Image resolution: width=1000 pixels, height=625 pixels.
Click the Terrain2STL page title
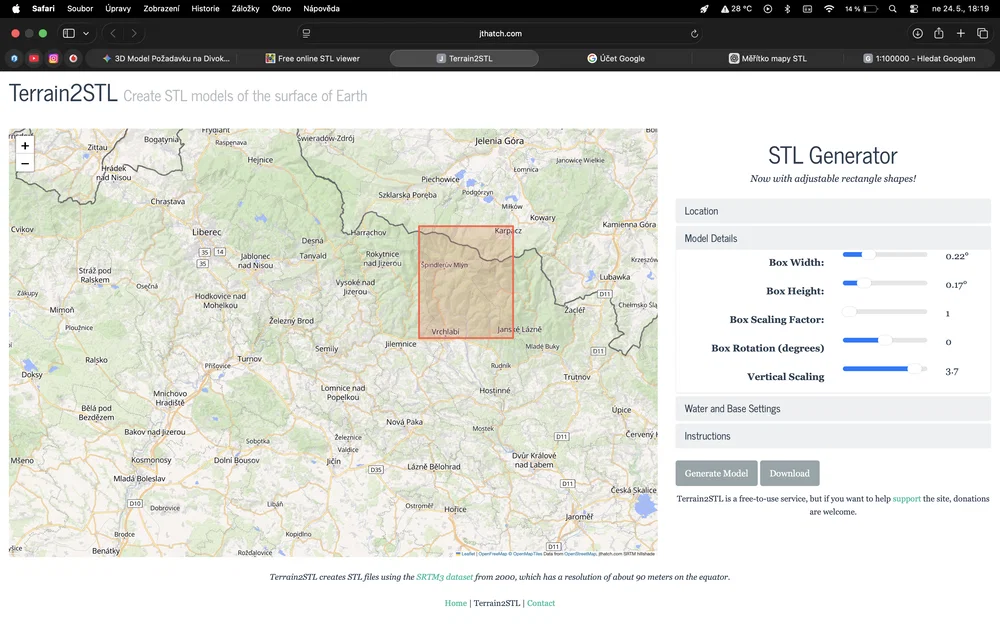63,94
